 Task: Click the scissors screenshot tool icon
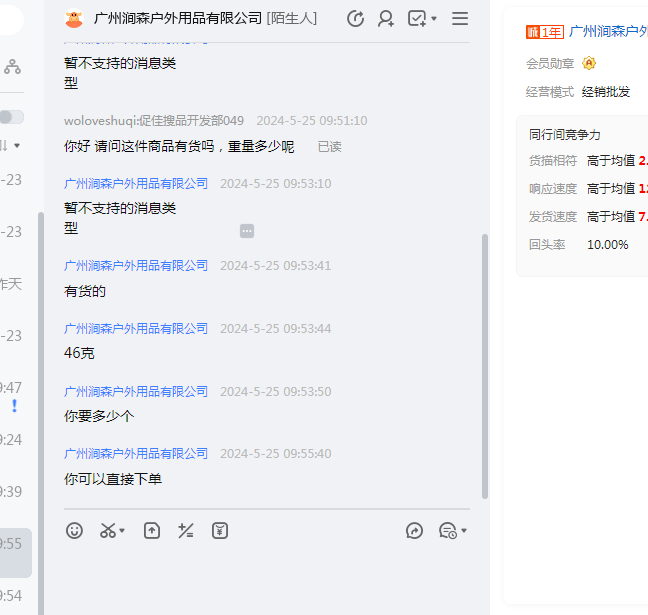pos(108,531)
